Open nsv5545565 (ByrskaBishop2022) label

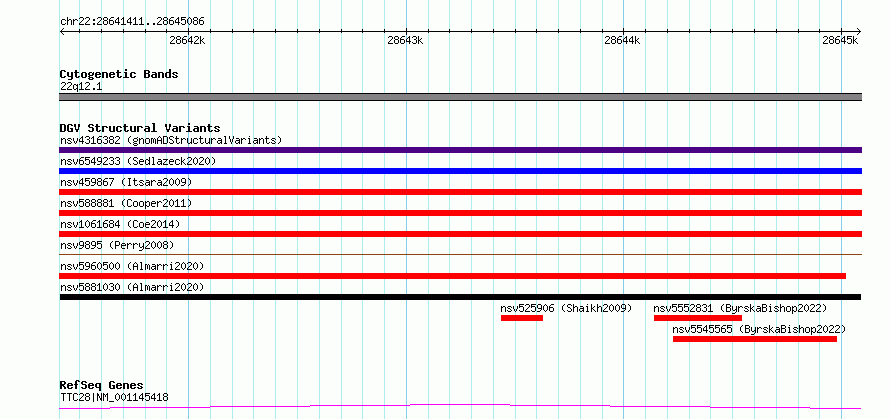click(x=759, y=329)
